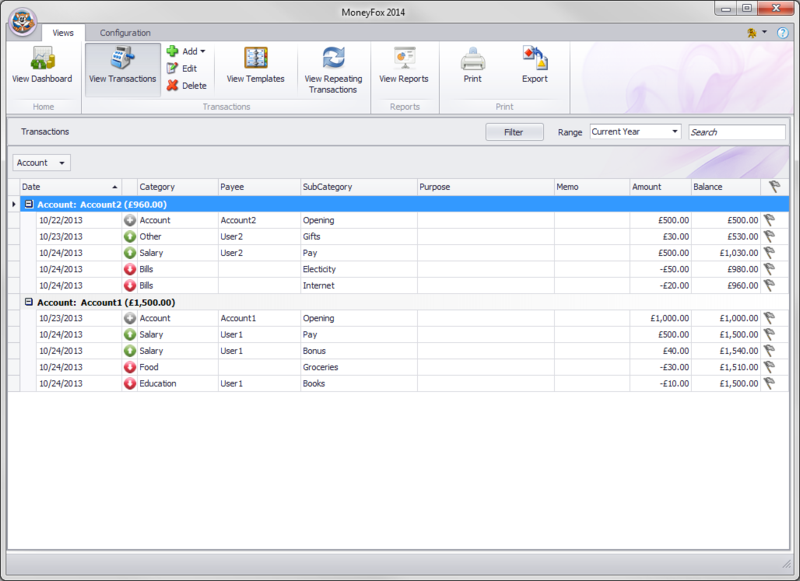Click the Edit transaction icon

coord(173,68)
